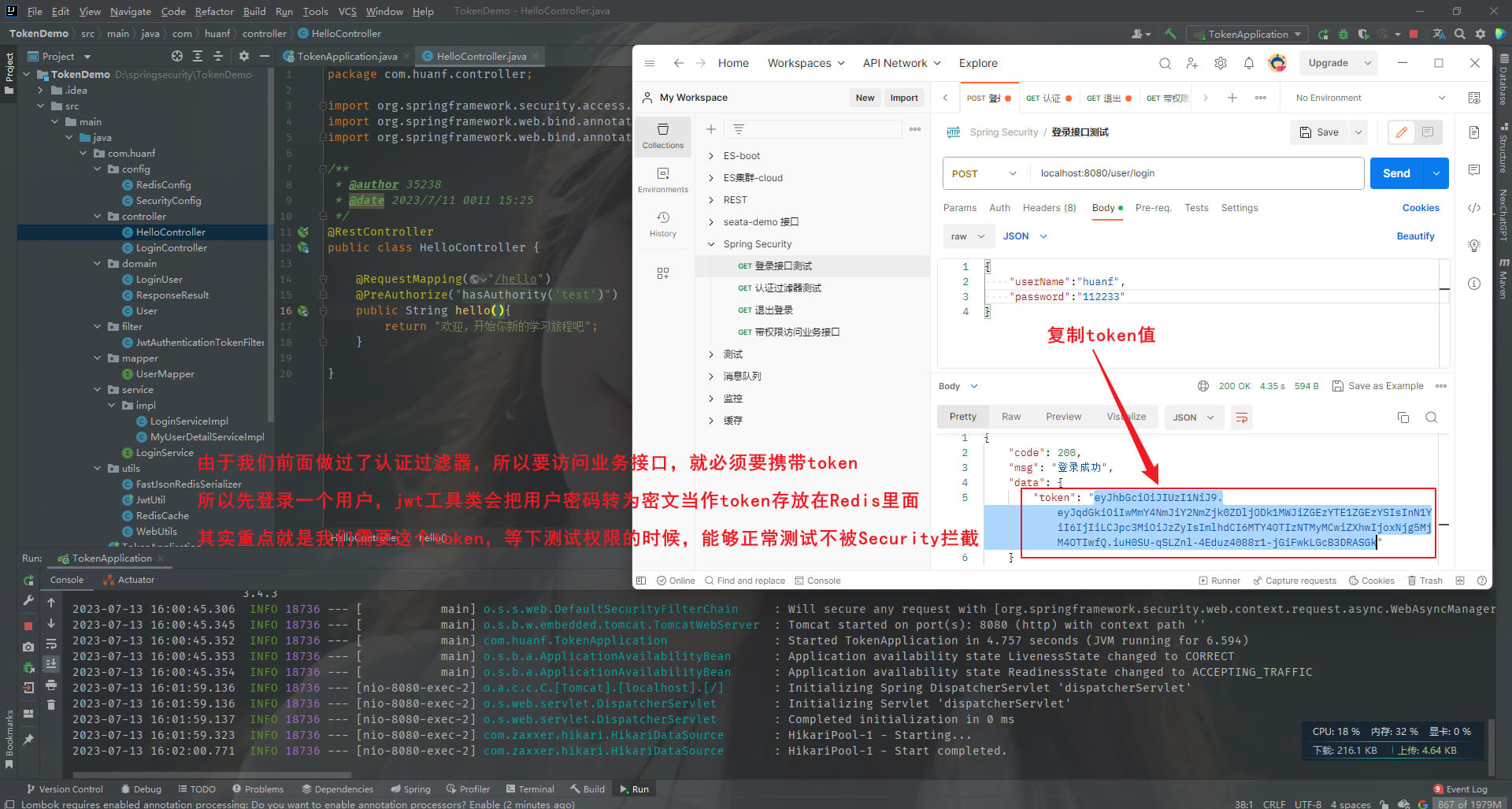
Task: Open response format JSON dropdown
Action: [1194, 417]
